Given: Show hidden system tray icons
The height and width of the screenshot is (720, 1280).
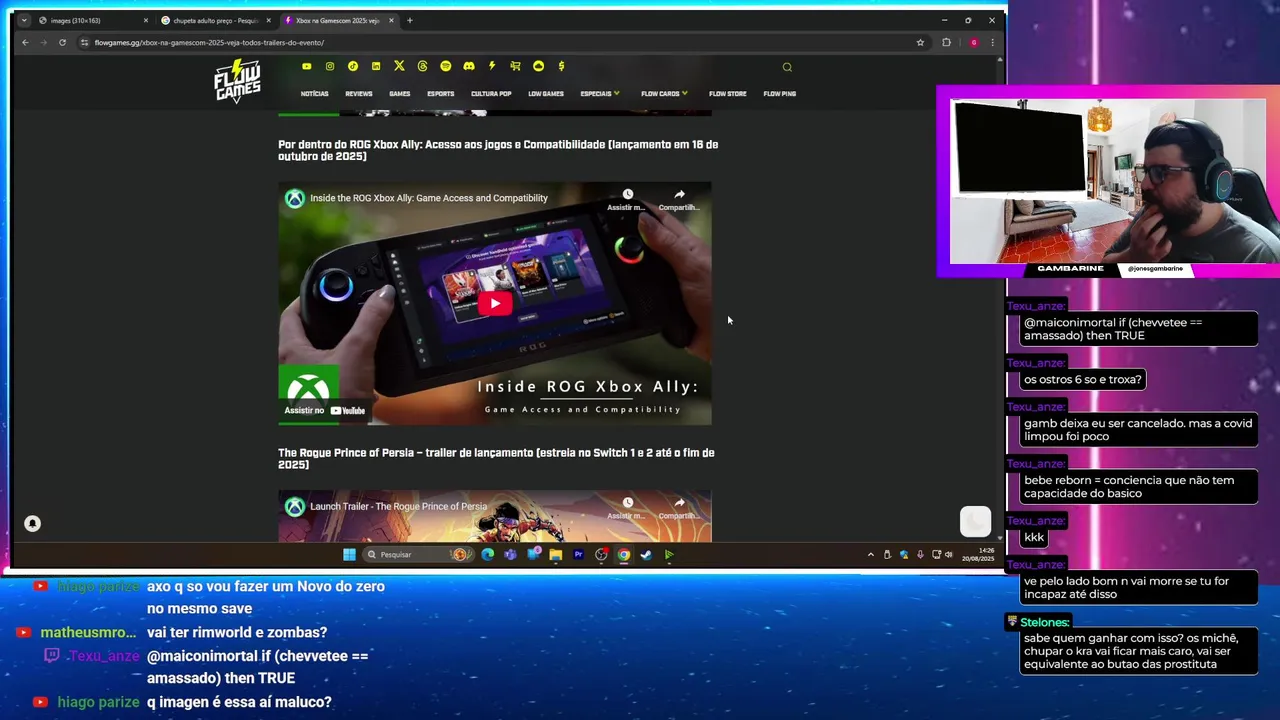Looking at the screenshot, I should [870, 554].
